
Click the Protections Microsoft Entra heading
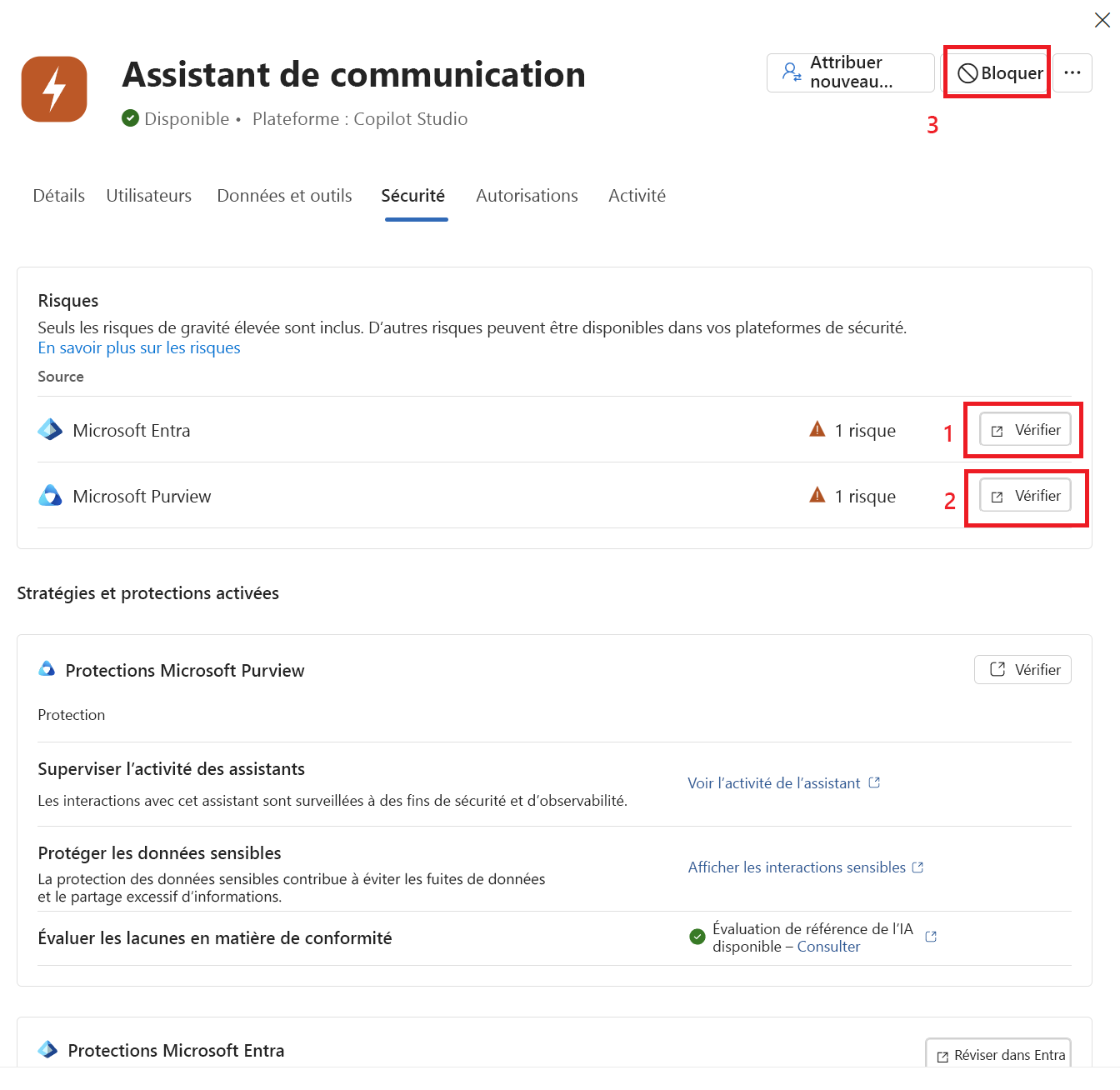click(176, 1050)
